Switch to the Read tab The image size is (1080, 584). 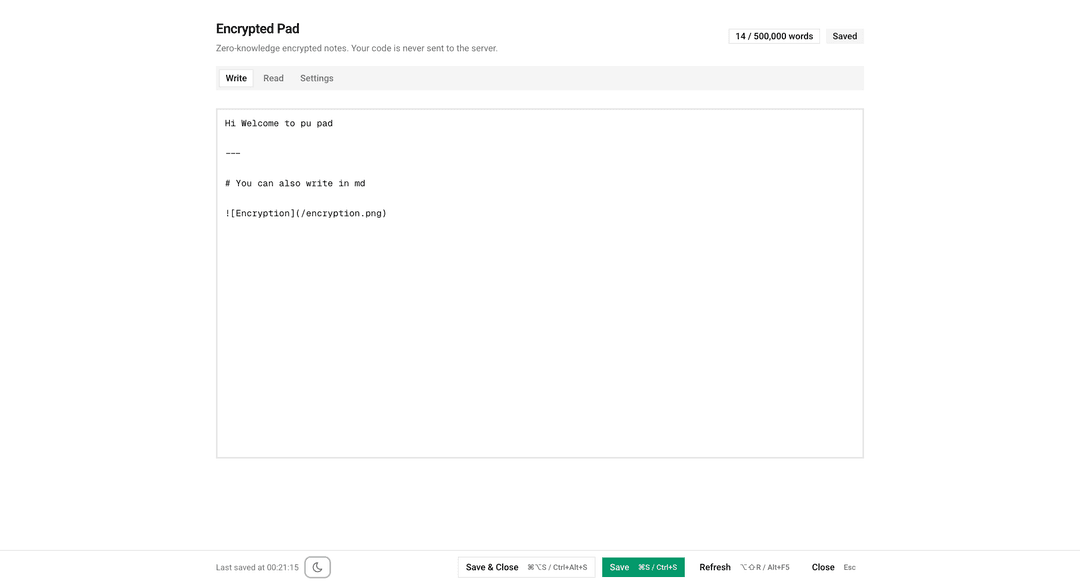coord(273,78)
